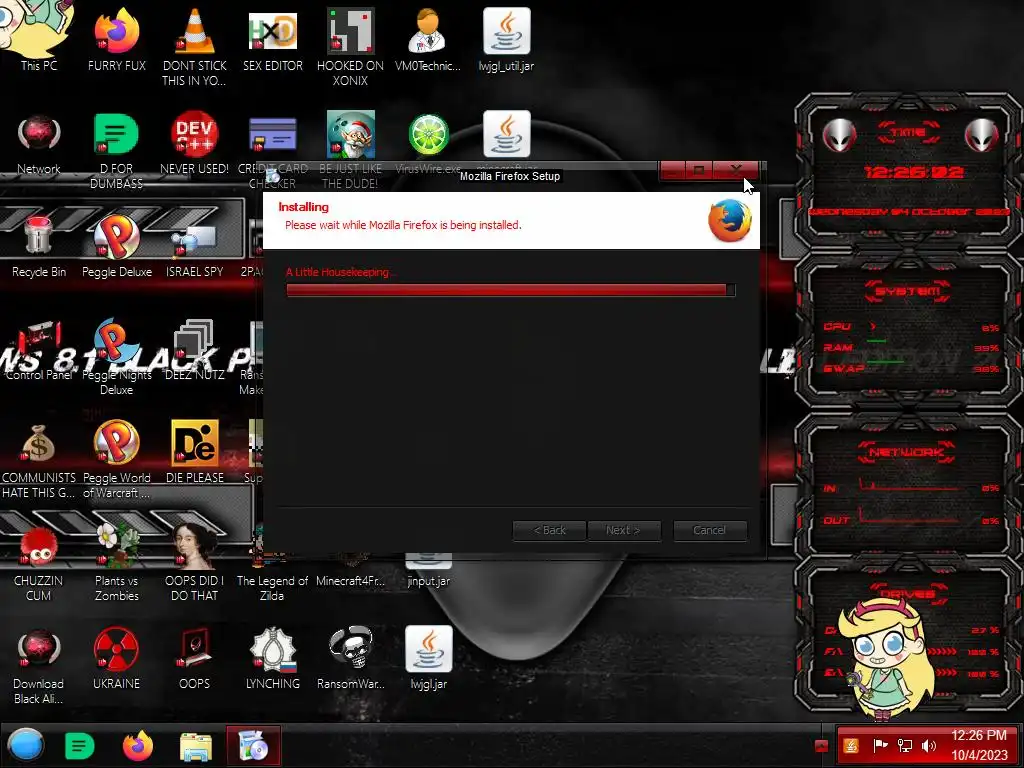Open Action Center flag tray icon

click(x=880, y=746)
